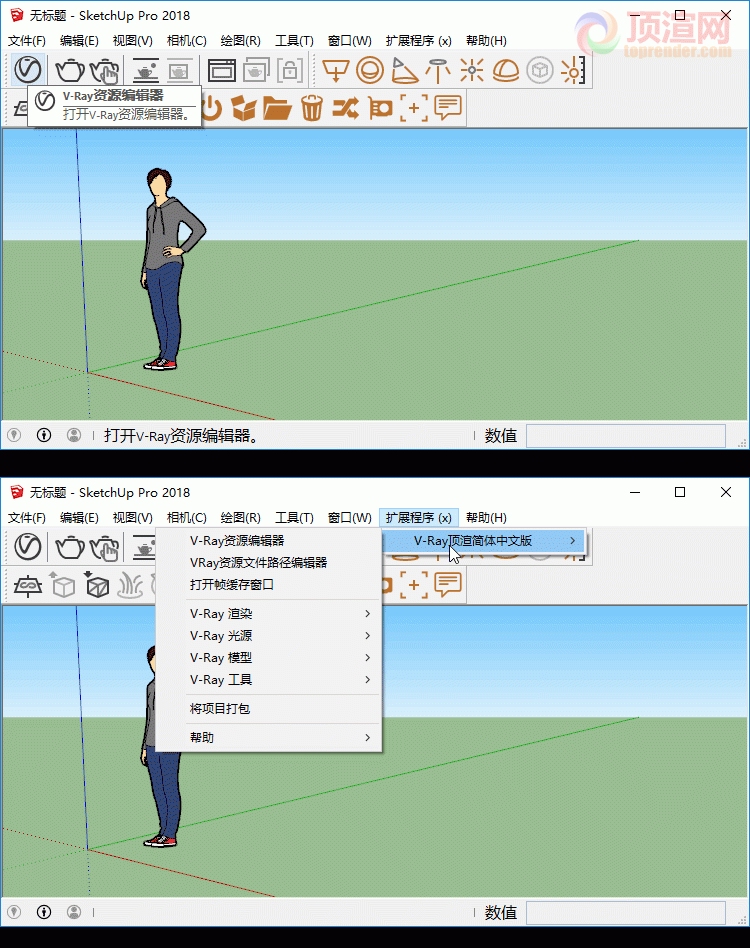
Task: Click the orange shuffle arrows icon
Action: click(x=346, y=108)
